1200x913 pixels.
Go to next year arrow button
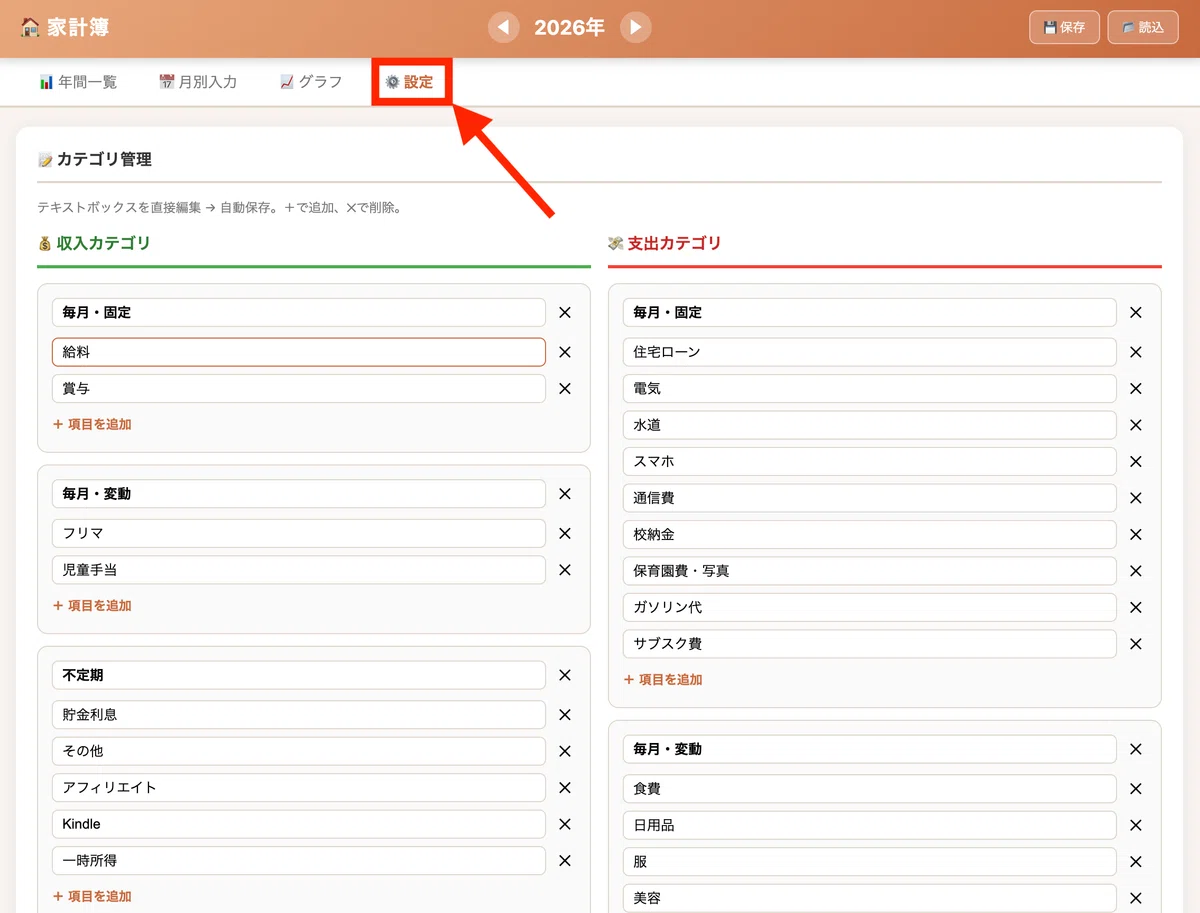(x=636, y=27)
